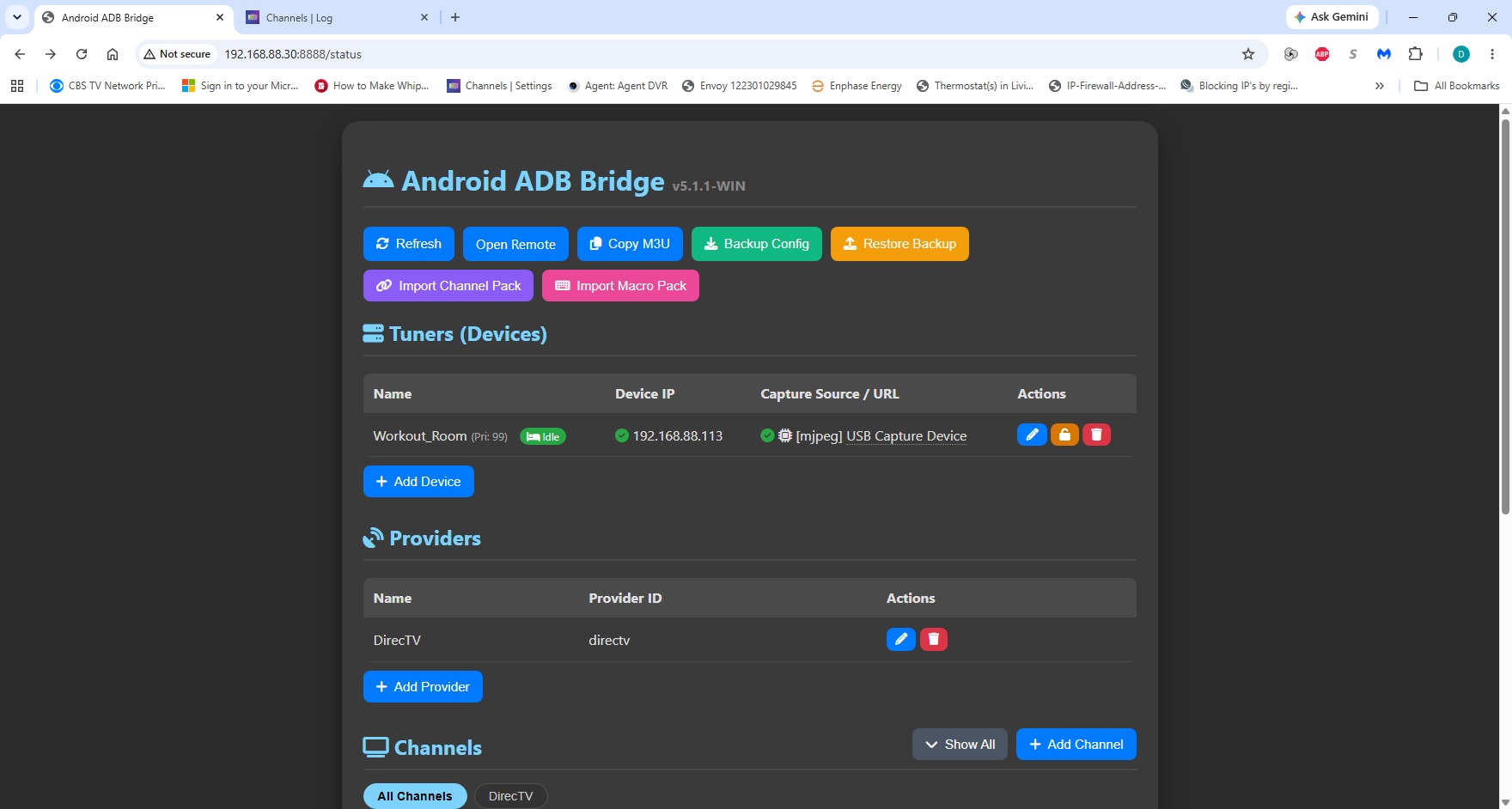
Task: Select the All Channels filter tab
Action: (415, 796)
